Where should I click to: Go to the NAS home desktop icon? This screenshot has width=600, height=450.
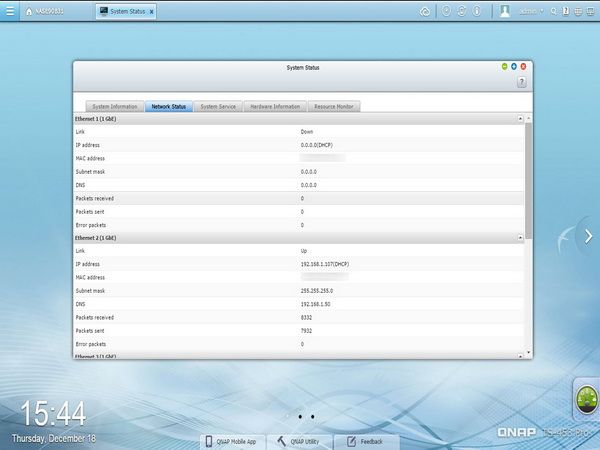click(x=29, y=11)
